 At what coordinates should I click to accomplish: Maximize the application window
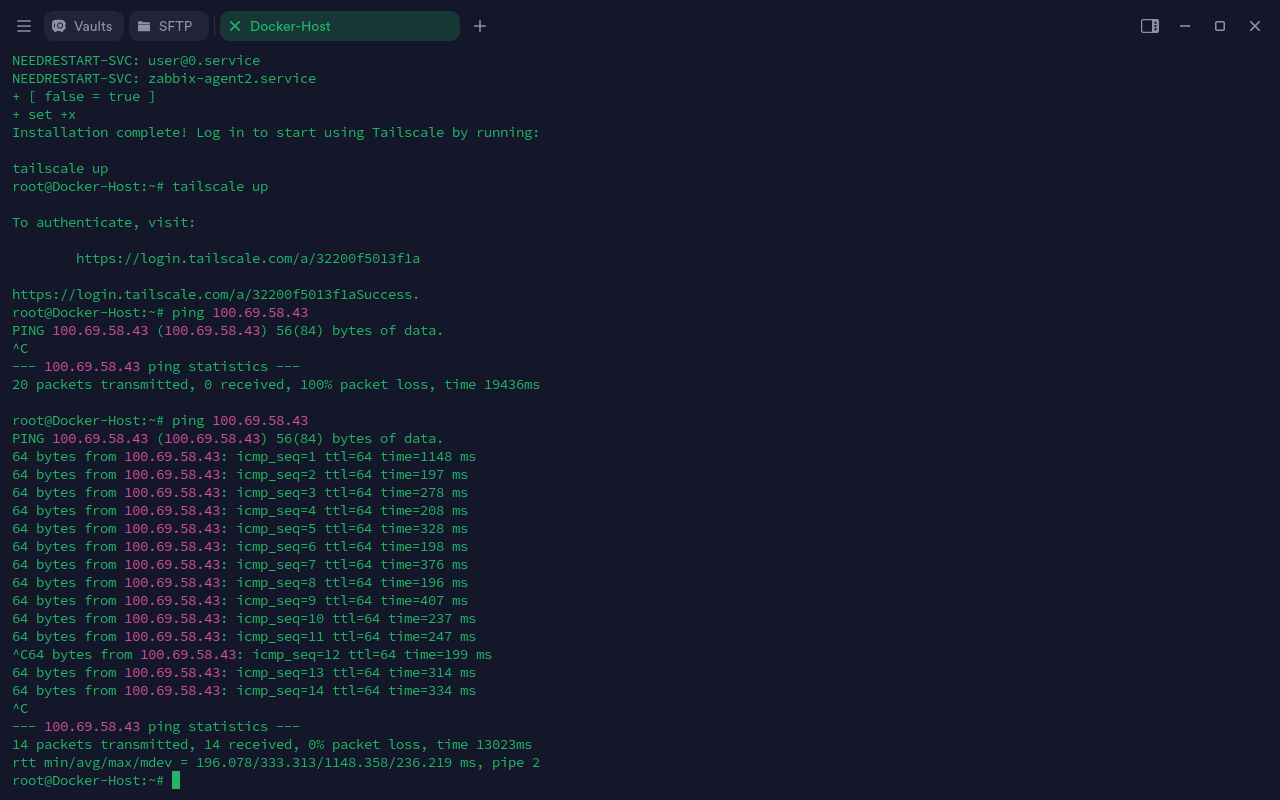point(1220,26)
